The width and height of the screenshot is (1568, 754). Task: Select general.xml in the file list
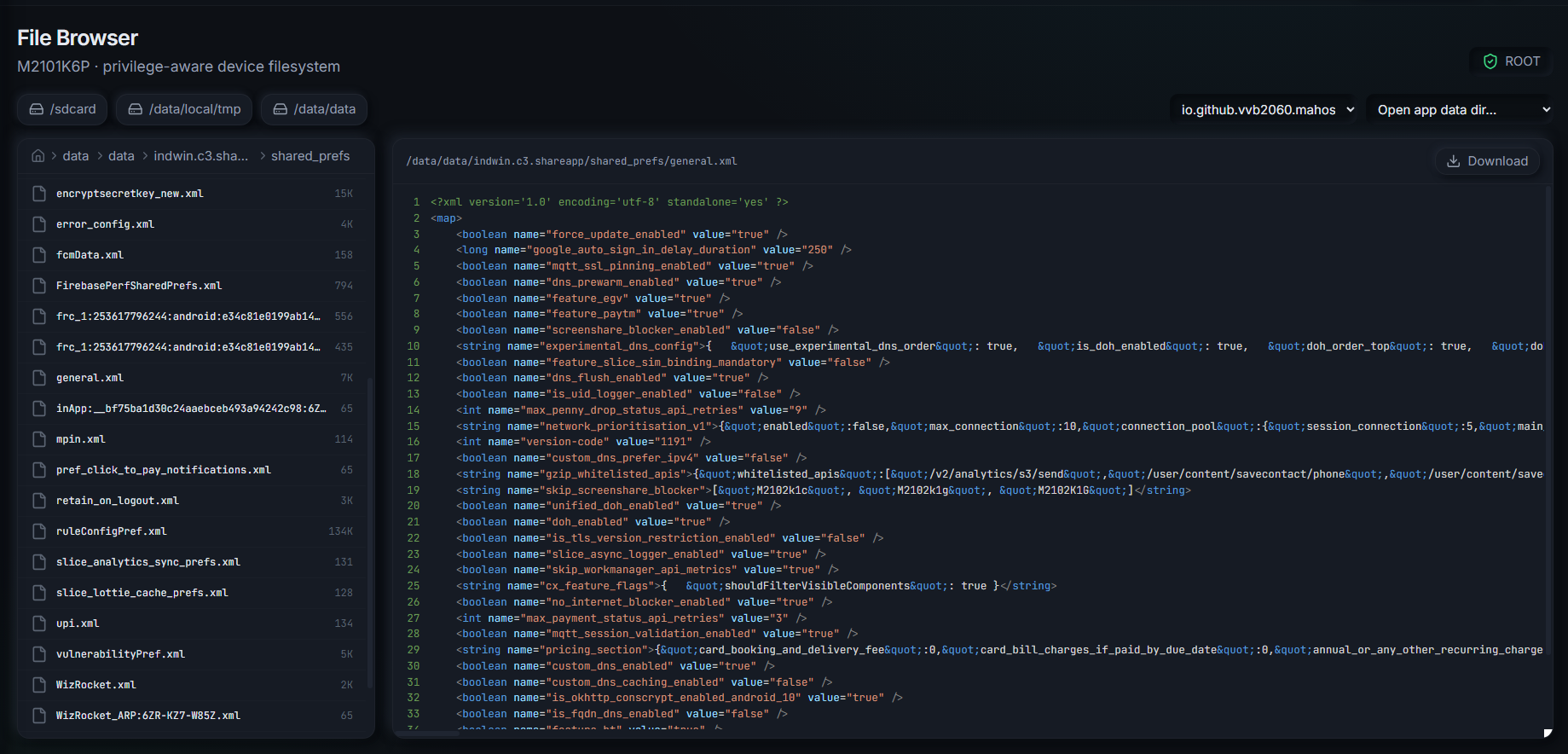pyautogui.click(x=194, y=378)
